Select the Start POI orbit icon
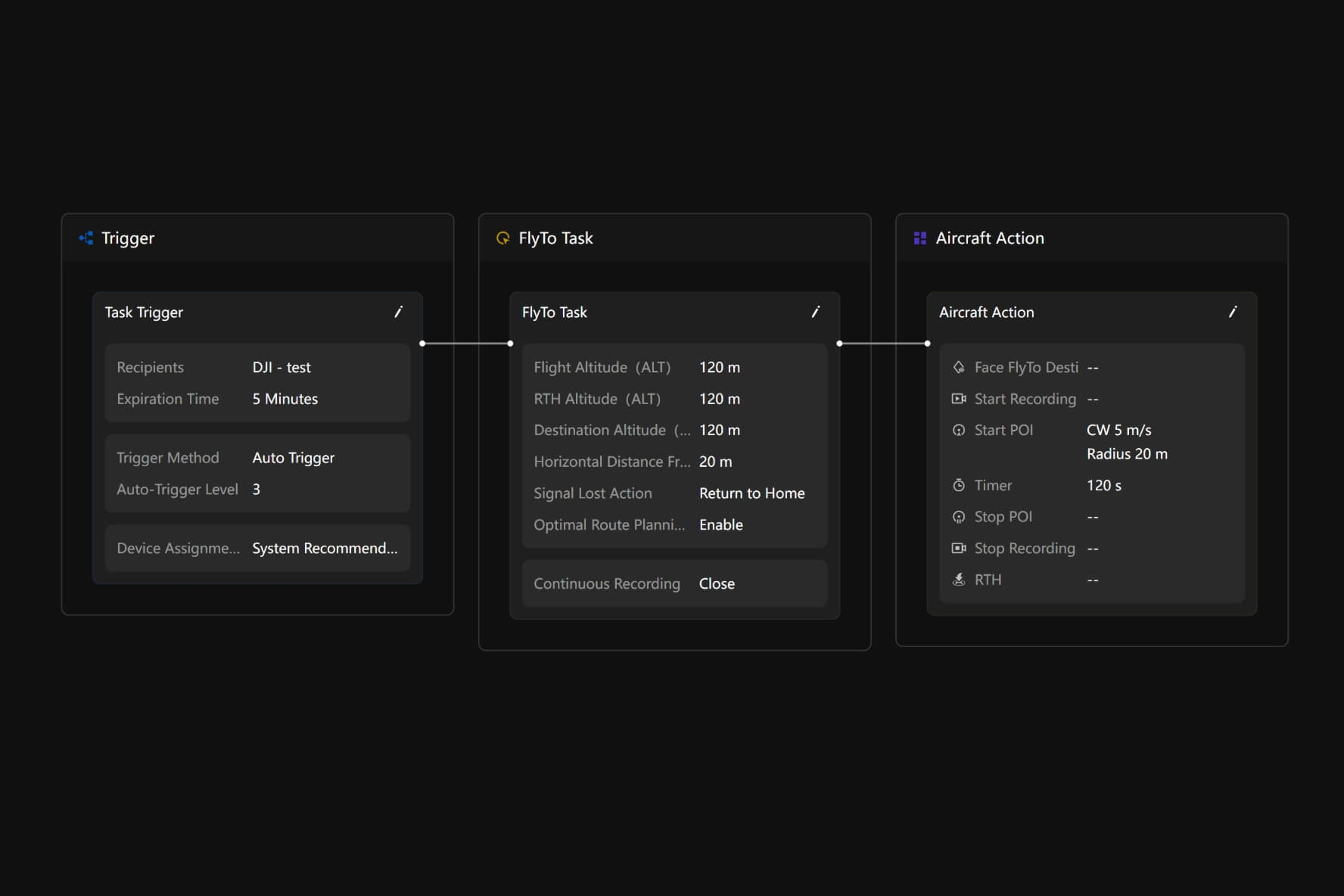This screenshot has height=896, width=1344. pos(959,430)
